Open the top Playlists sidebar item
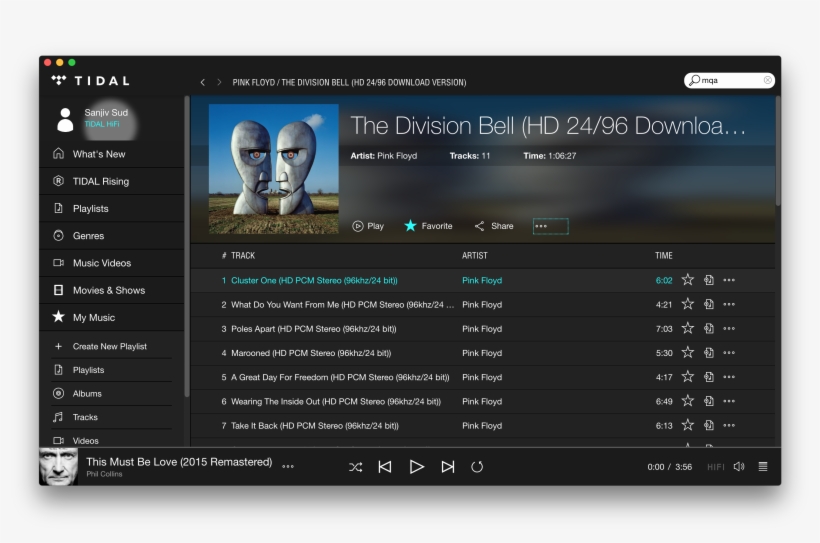The width and height of the screenshot is (820, 543). (111, 209)
